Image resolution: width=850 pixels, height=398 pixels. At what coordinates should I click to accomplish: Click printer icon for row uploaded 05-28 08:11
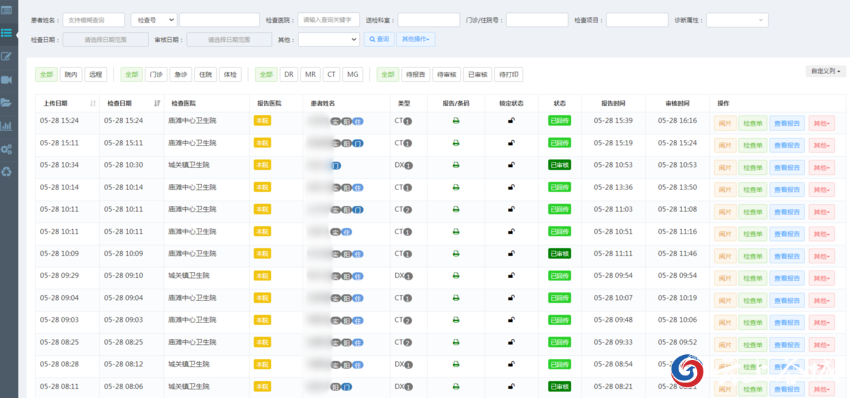(456, 387)
